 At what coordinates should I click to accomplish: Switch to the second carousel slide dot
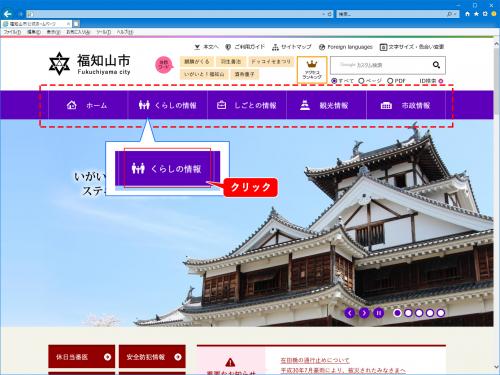coord(408,313)
